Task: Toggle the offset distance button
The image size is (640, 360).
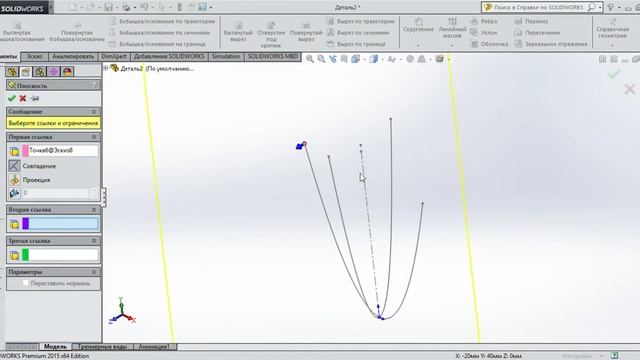Action: [14, 193]
